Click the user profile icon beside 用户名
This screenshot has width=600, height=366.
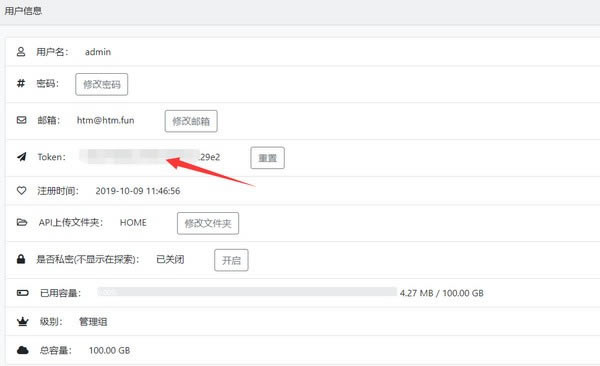(x=21, y=52)
